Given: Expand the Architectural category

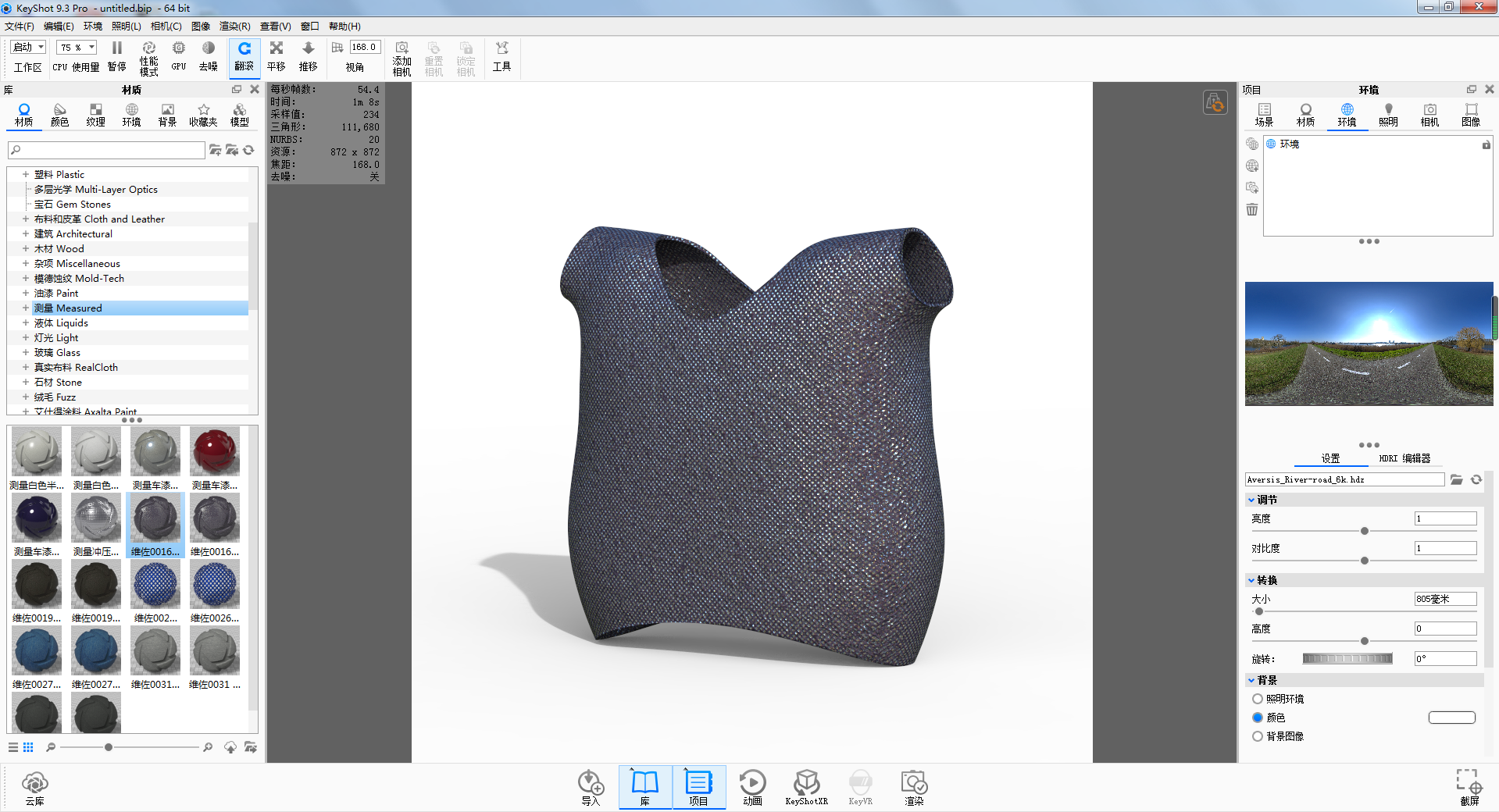Looking at the screenshot, I should [x=26, y=233].
